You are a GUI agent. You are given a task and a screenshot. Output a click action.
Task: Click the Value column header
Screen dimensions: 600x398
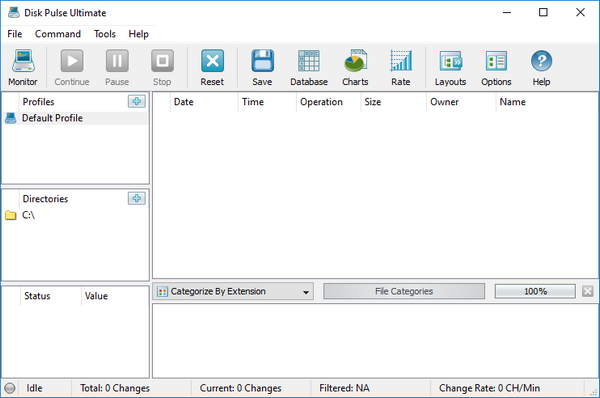tap(115, 296)
